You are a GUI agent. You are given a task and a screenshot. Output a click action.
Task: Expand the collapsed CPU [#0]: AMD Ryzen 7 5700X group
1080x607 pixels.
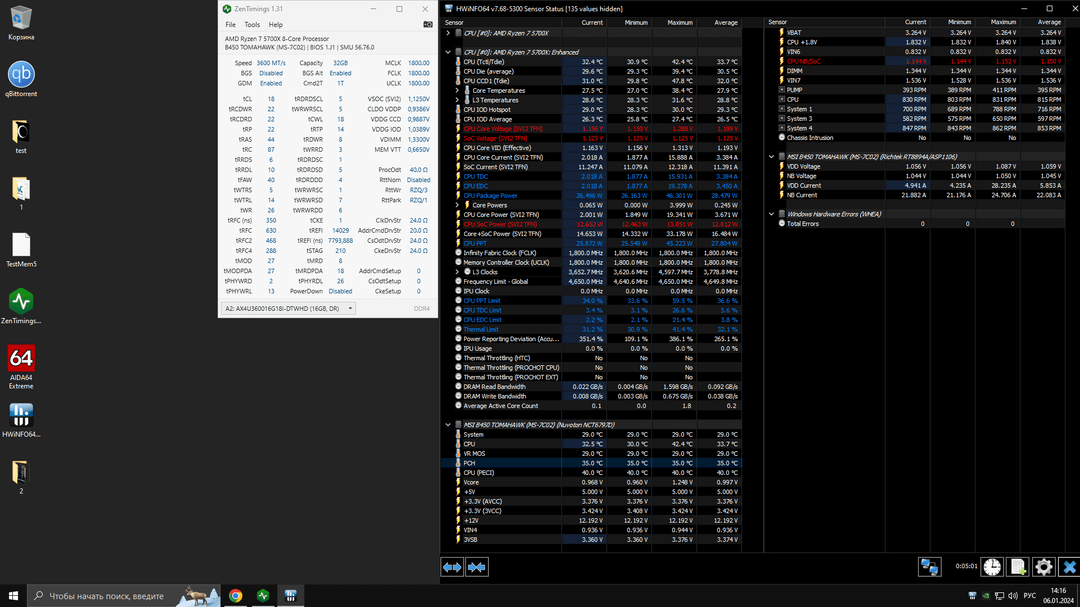click(448, 33)
